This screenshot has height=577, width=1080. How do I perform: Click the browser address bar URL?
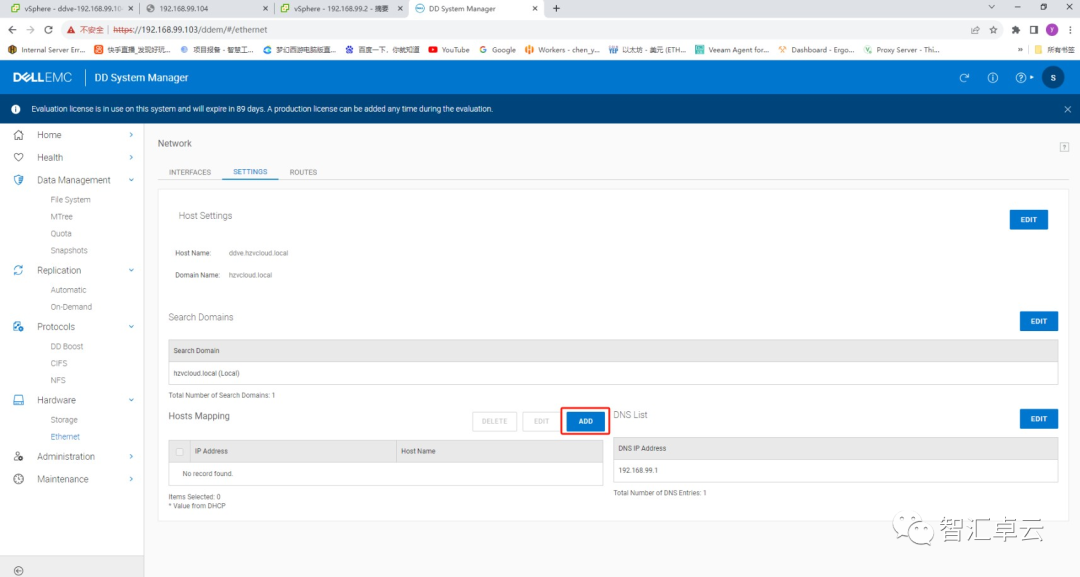click(190, 30)
